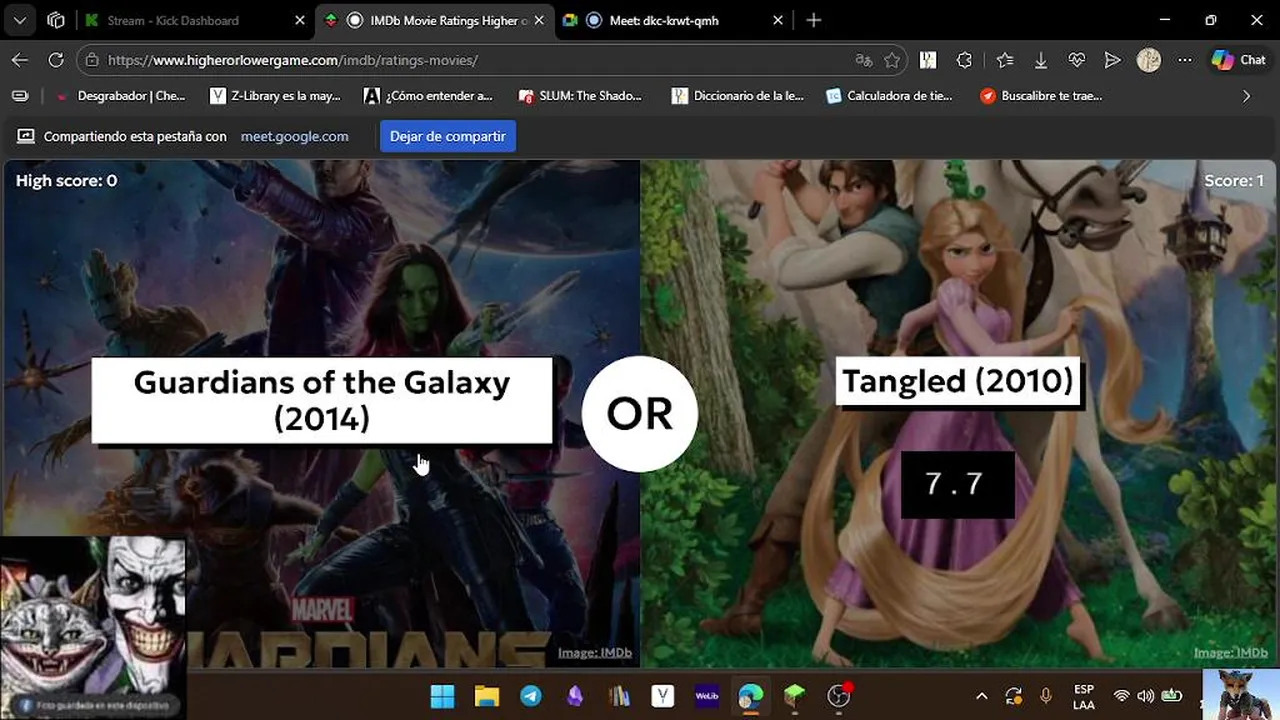Click the Joker webcam overlay thumbnail

point(93,627)
